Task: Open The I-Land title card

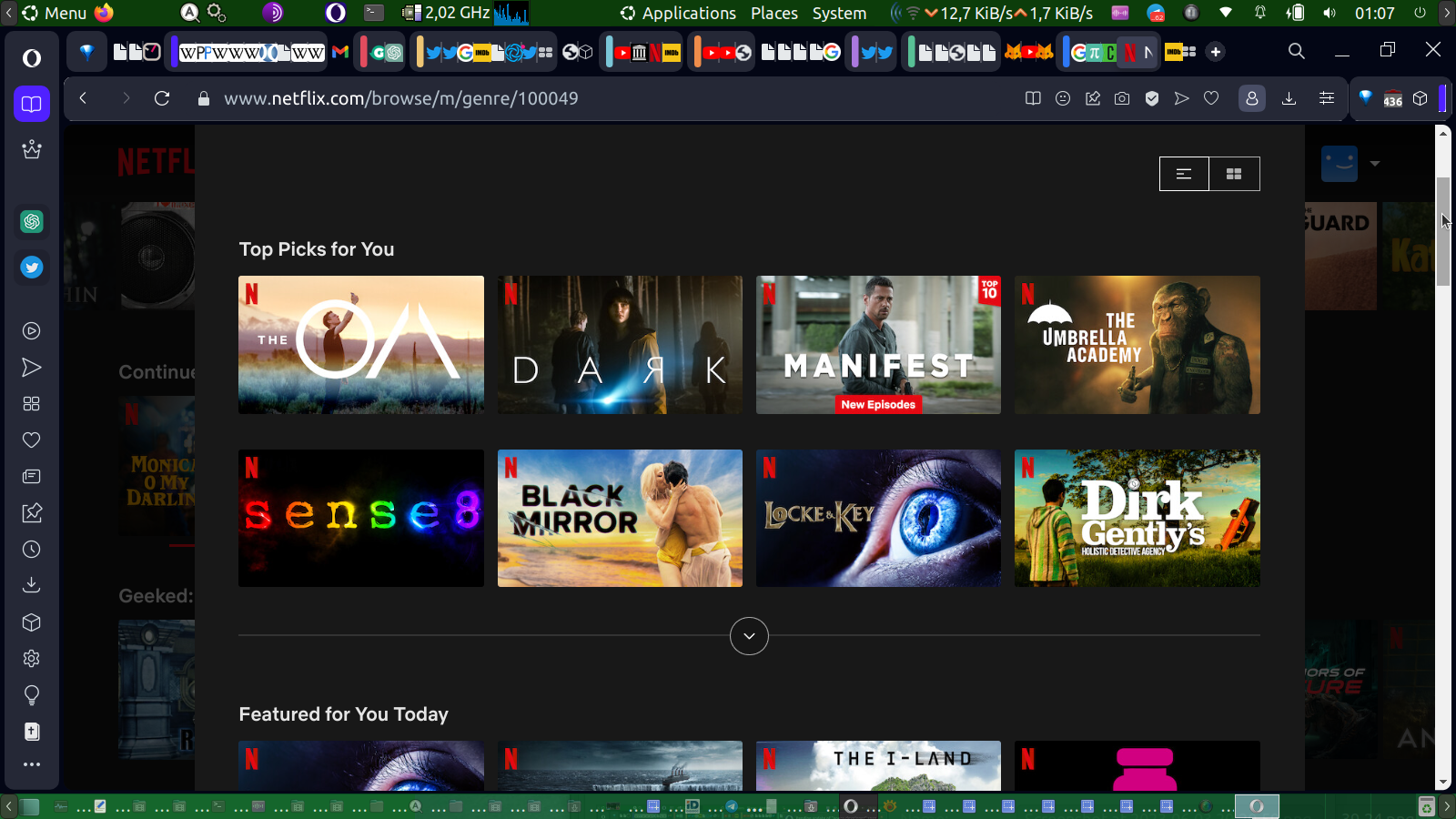Action: 878,765
